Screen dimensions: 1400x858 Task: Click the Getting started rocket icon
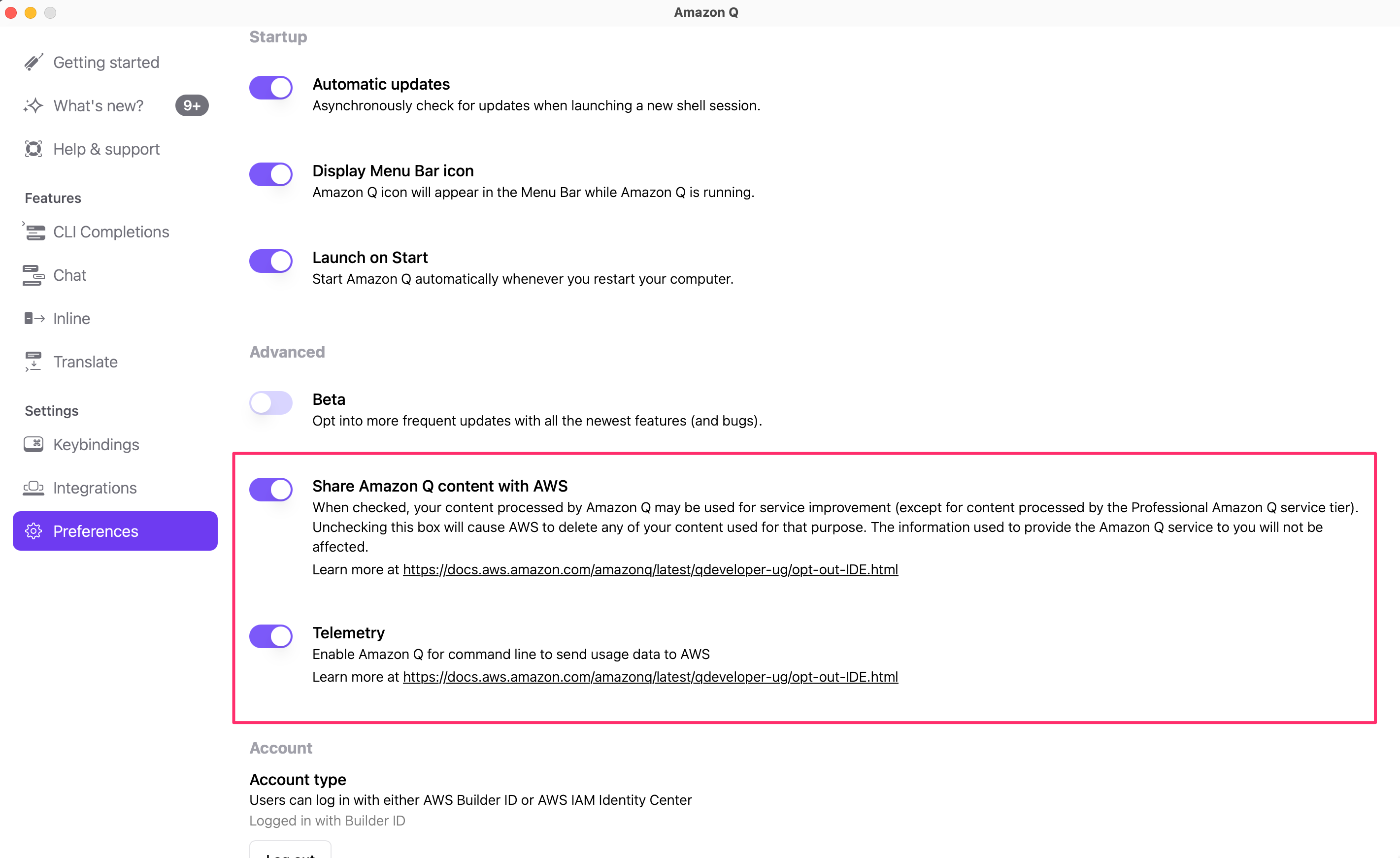pyautogui.click(x=34, y=62)
